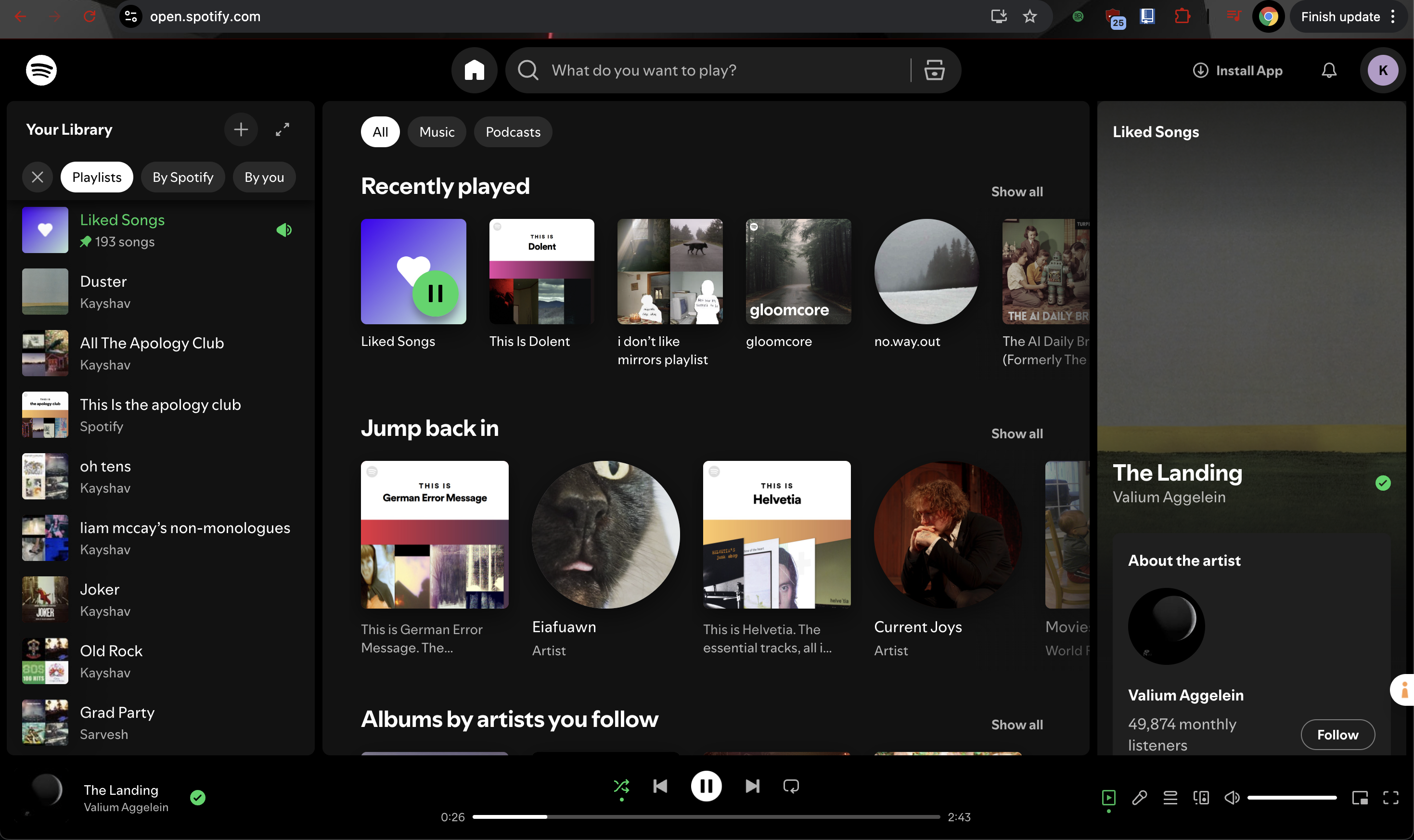Toggle shuffle mode off
The image size is (1414, 840).
click(621, 786)
